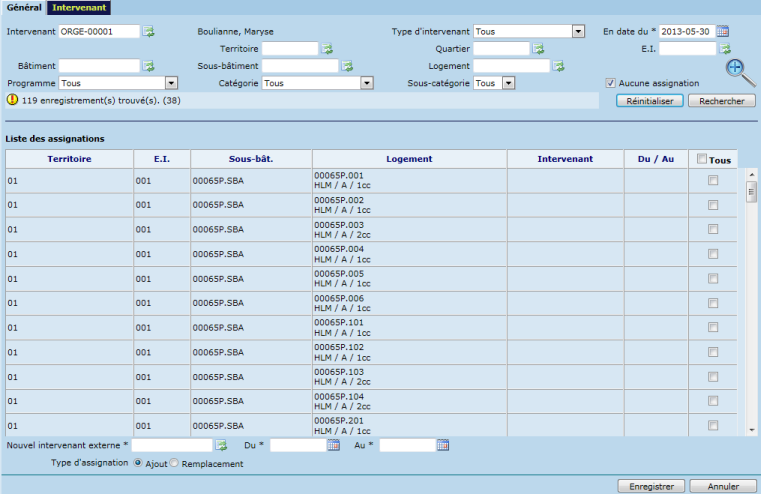761x494 pixels.
Task: Click the Logement lookup icon
Action: 559,66
